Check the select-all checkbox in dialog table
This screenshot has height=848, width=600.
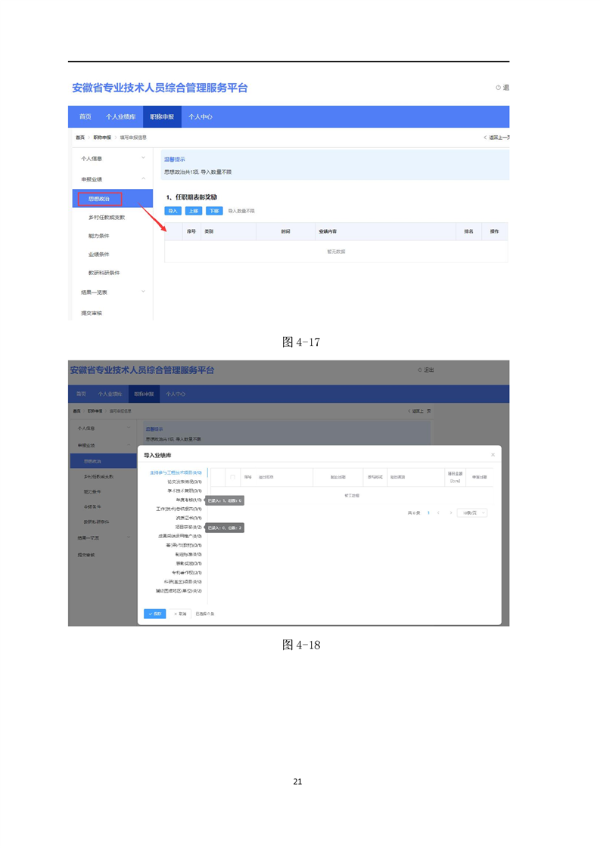[x=234, y=476]
